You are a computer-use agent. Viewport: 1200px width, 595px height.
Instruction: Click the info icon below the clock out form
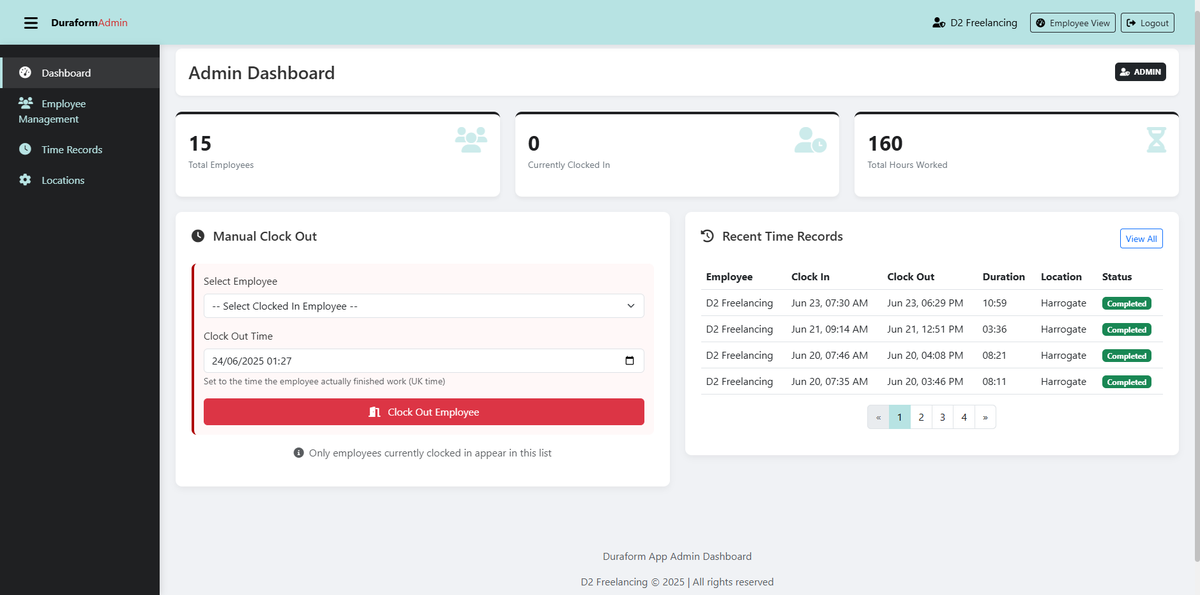298,453
